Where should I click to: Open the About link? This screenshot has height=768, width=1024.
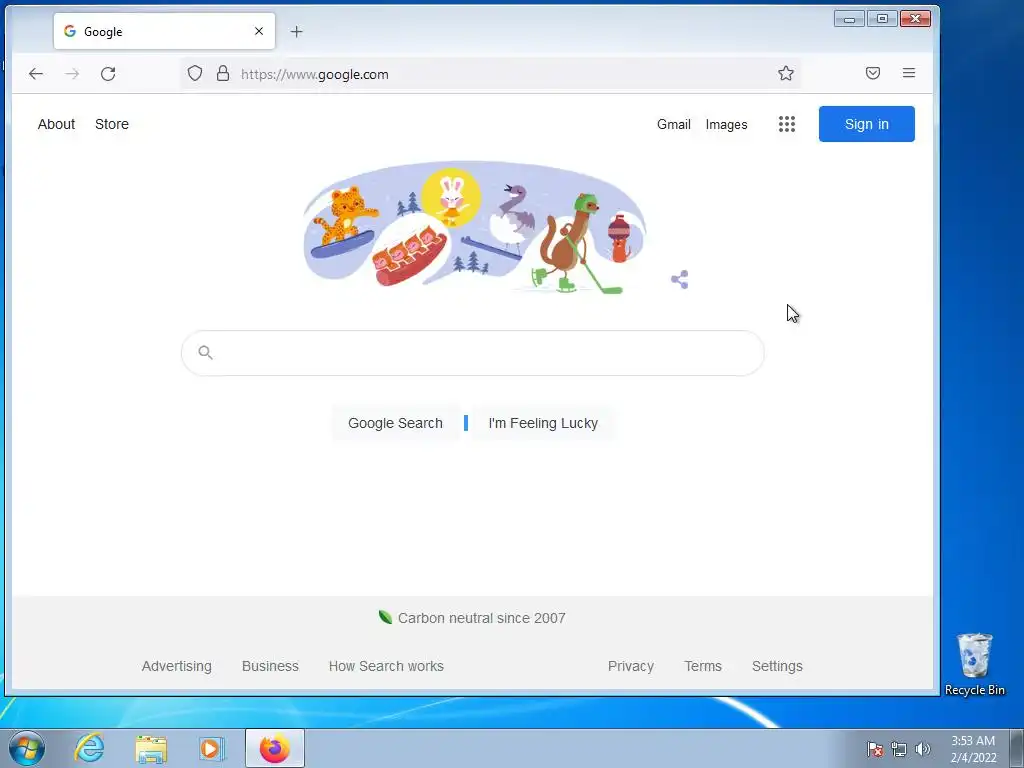click(56, 124)
